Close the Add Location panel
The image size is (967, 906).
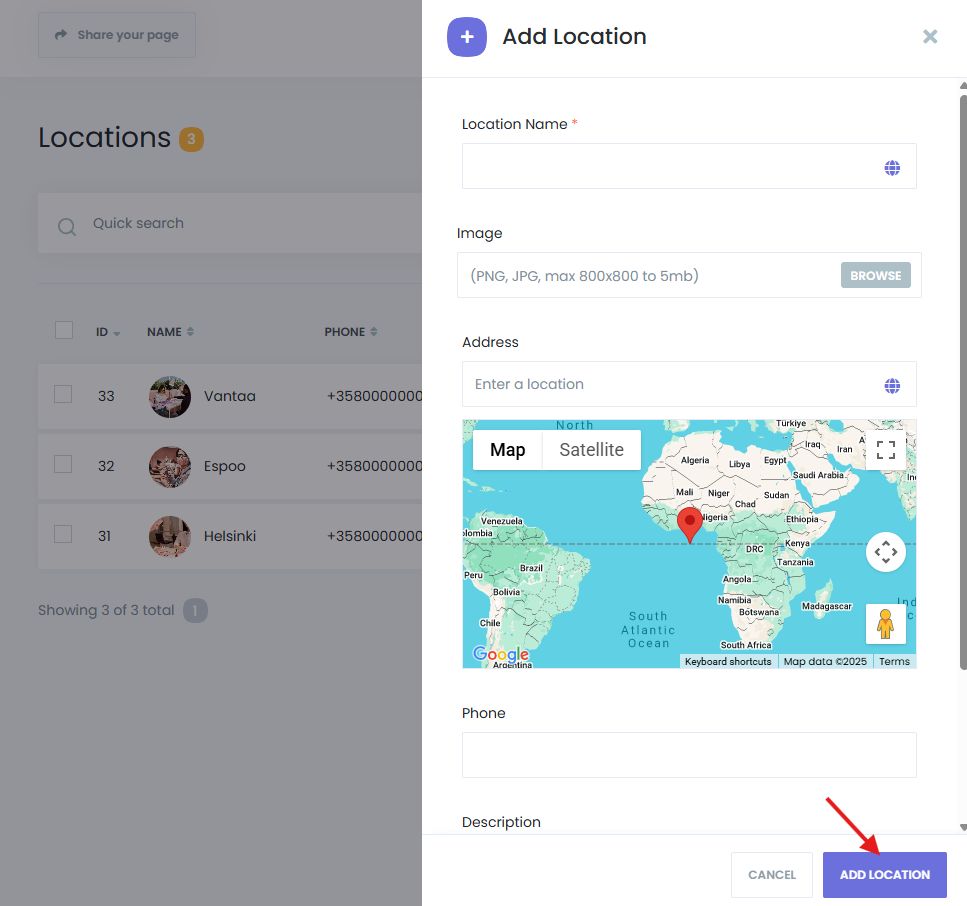tap(930, 37)
